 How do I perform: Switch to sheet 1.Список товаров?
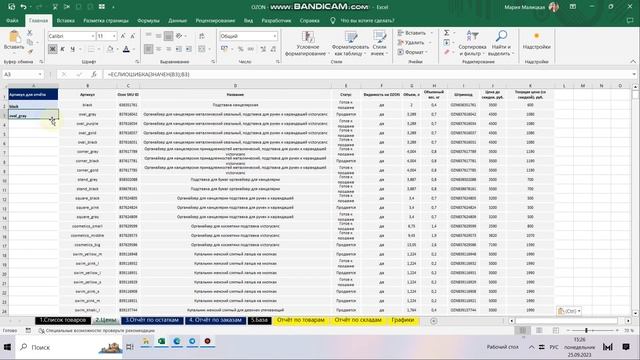[63, 320]
